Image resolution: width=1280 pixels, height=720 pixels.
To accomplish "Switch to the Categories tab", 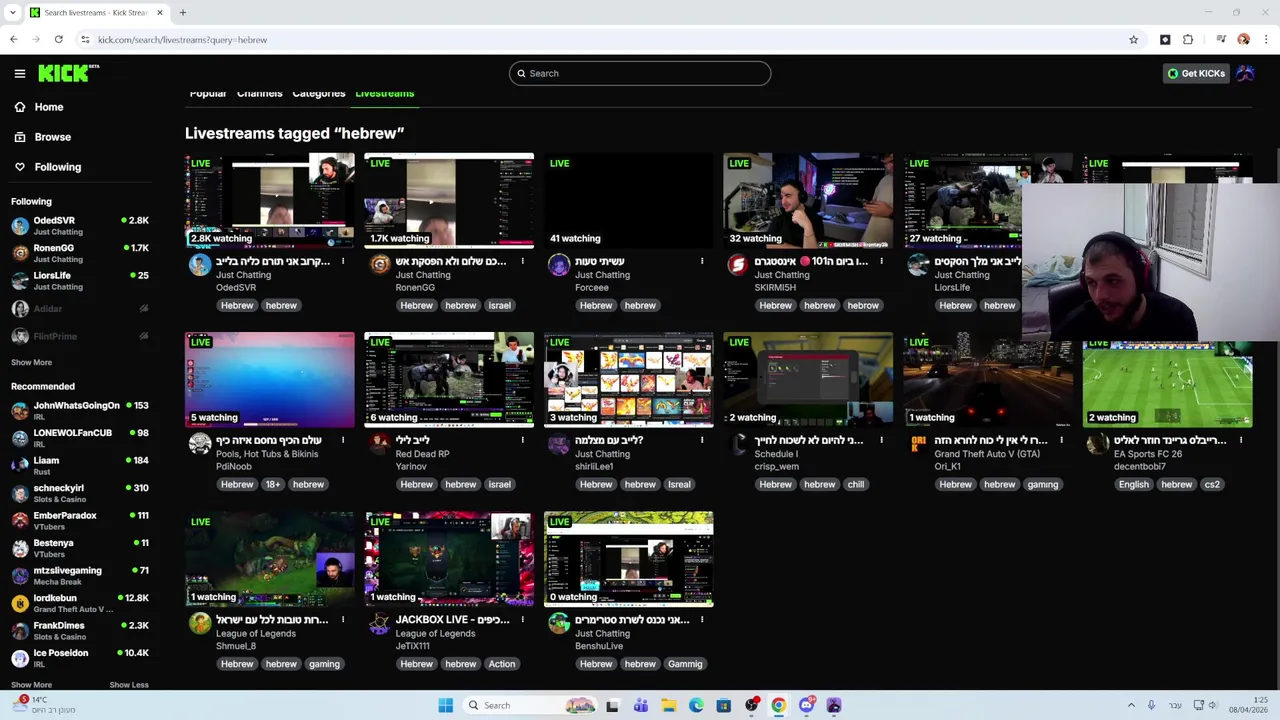I will [318, 93].
